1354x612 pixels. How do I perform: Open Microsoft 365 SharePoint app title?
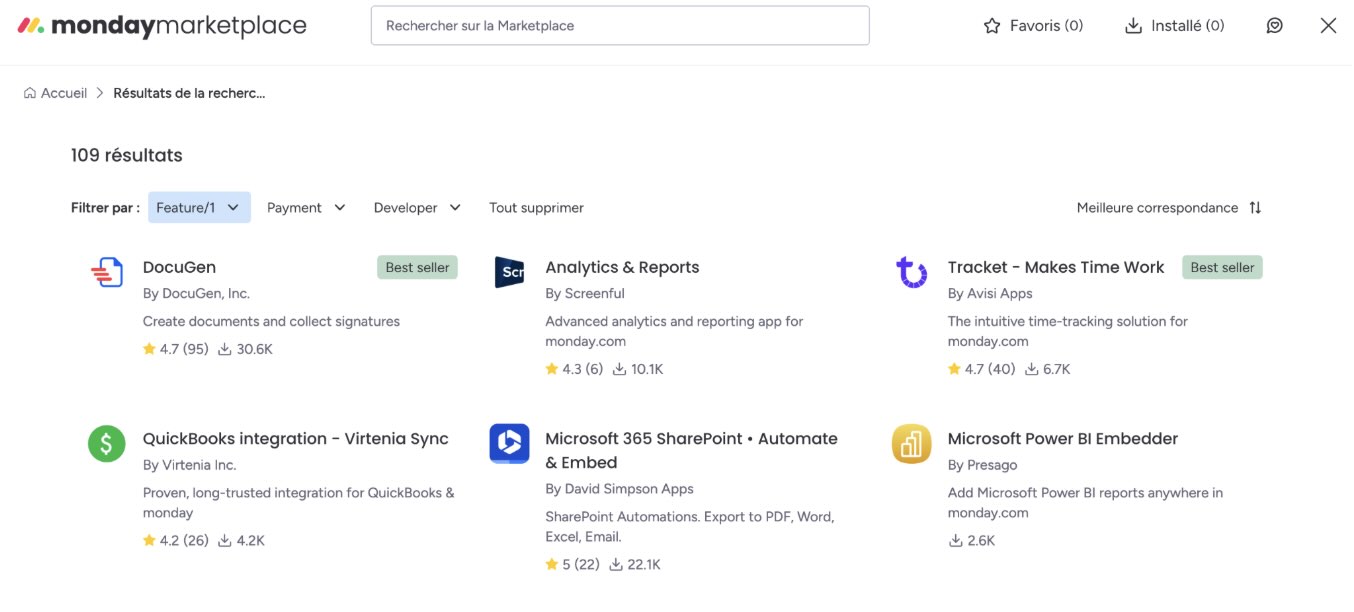click(691, 450)
